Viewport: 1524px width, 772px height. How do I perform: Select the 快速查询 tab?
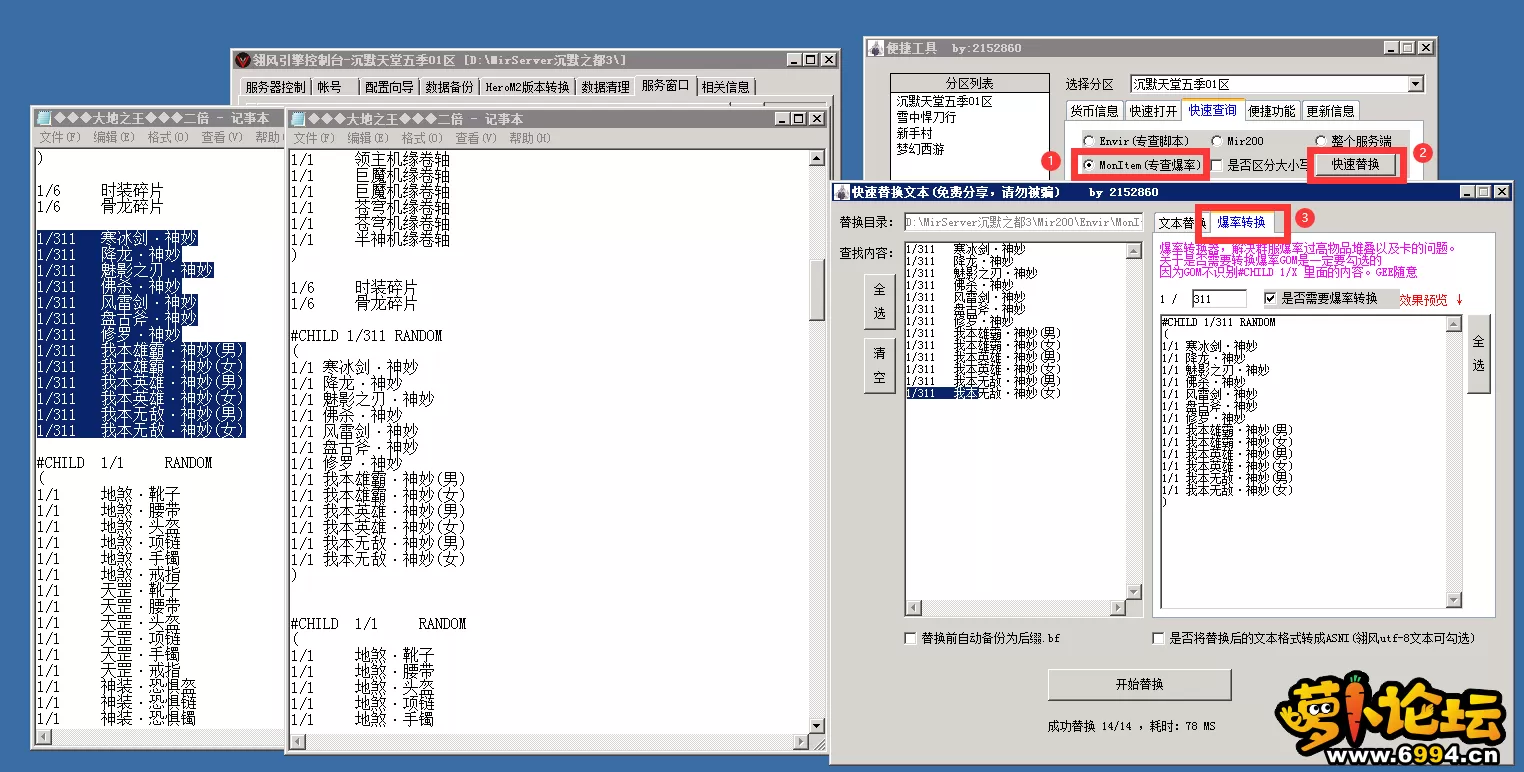pyautogui.click(x=1212, y=110)
